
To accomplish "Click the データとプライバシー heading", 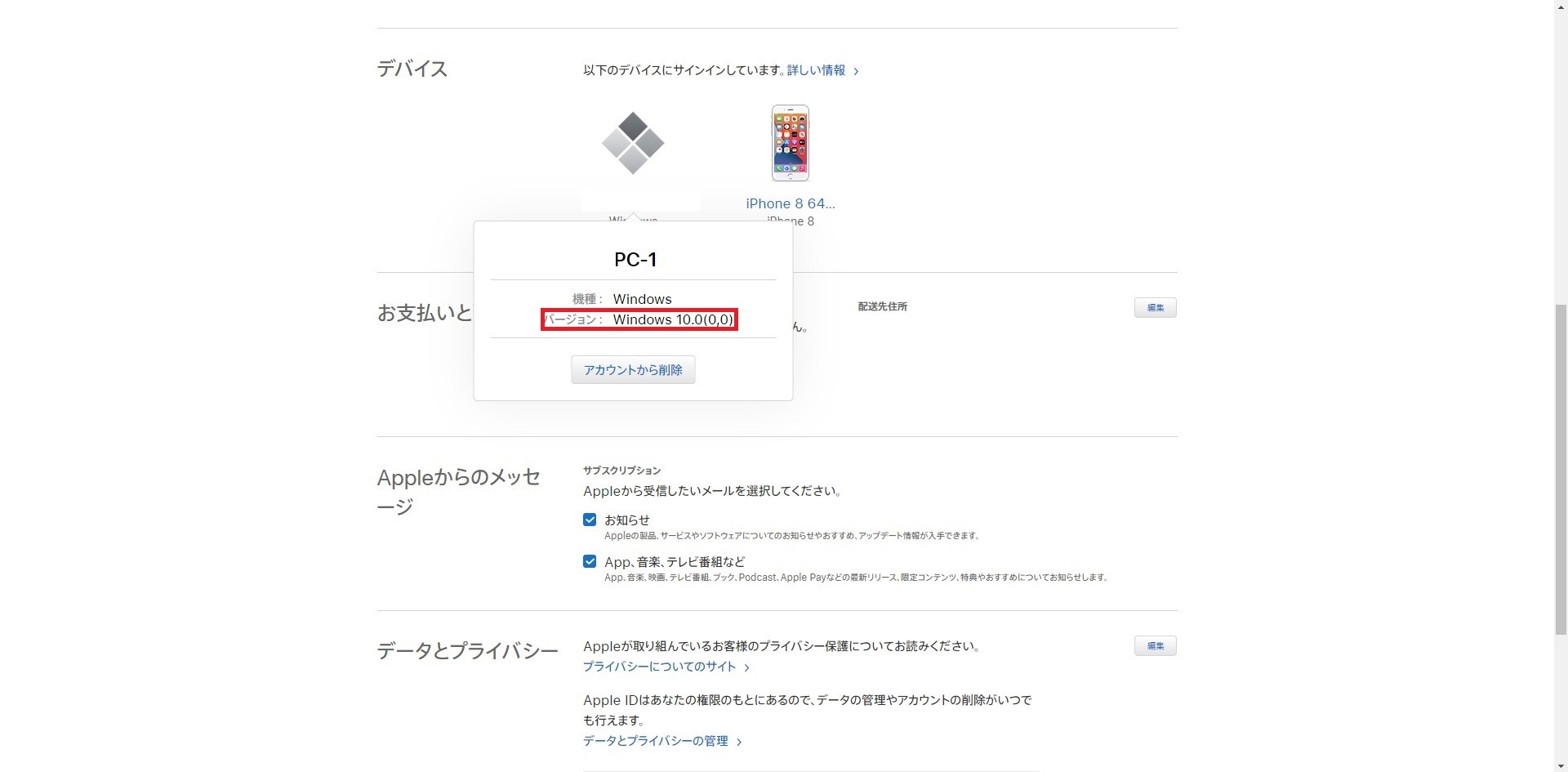I will (468, 651).
